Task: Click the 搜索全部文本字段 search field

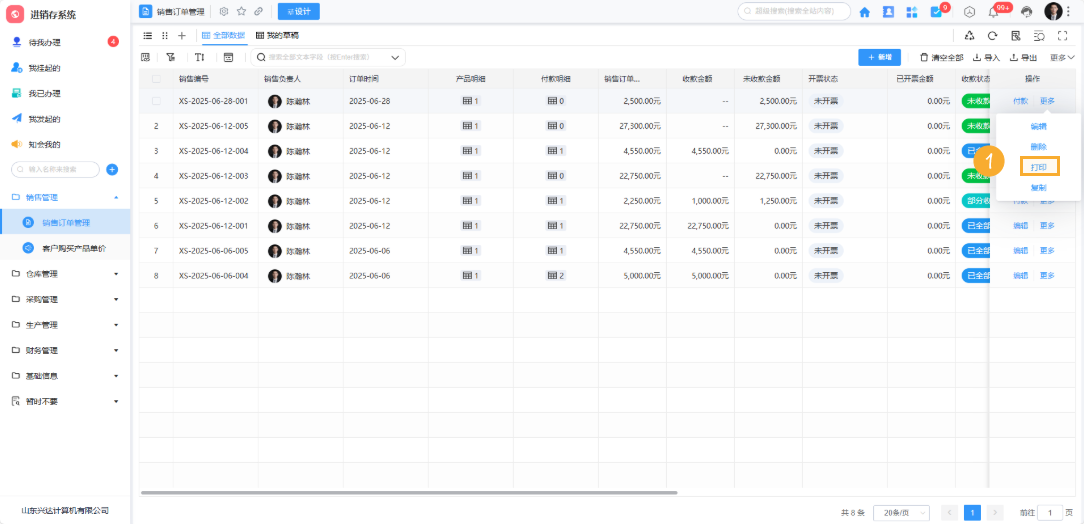Action: 328,57
